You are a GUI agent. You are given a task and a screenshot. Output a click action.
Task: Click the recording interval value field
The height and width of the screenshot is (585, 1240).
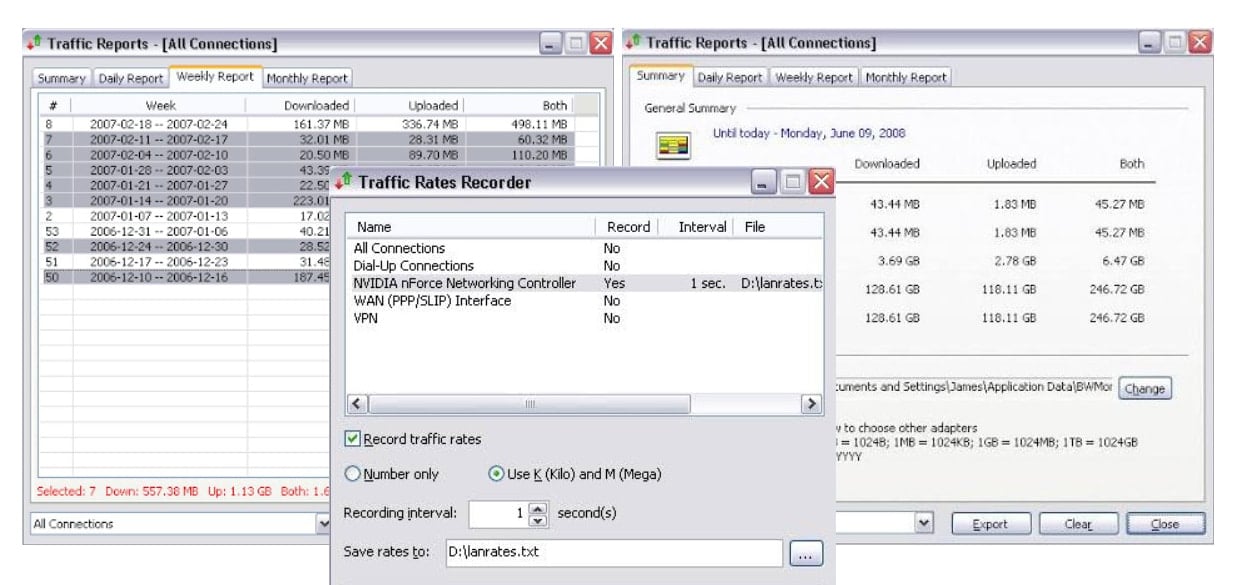[498, 514]
